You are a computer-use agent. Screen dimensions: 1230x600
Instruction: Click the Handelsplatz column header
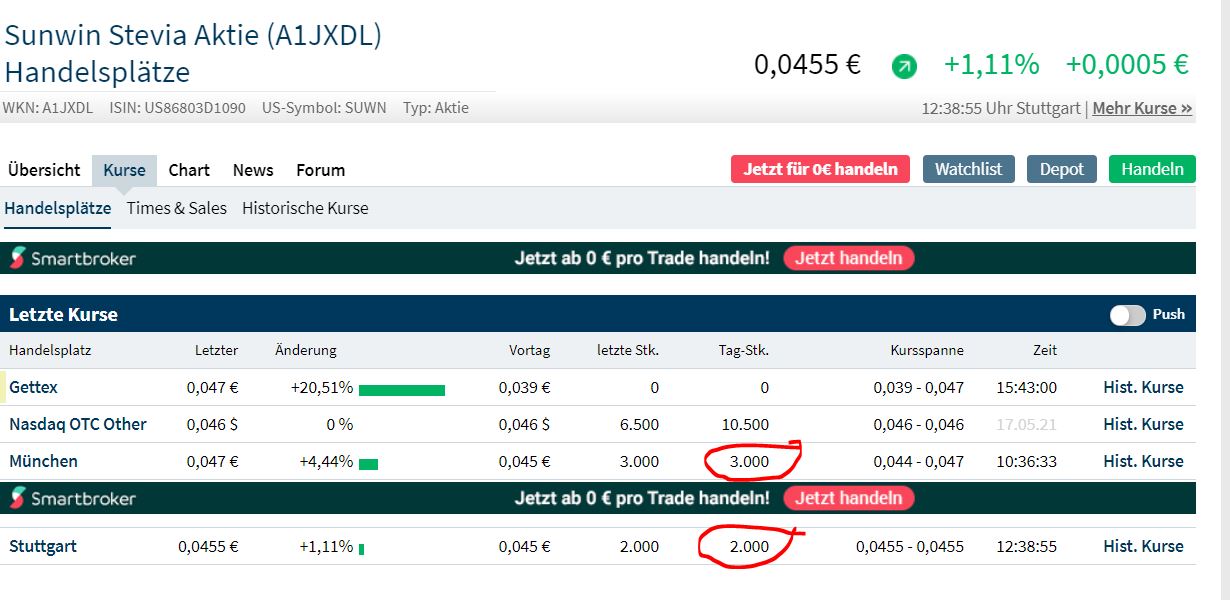point(50,350)
